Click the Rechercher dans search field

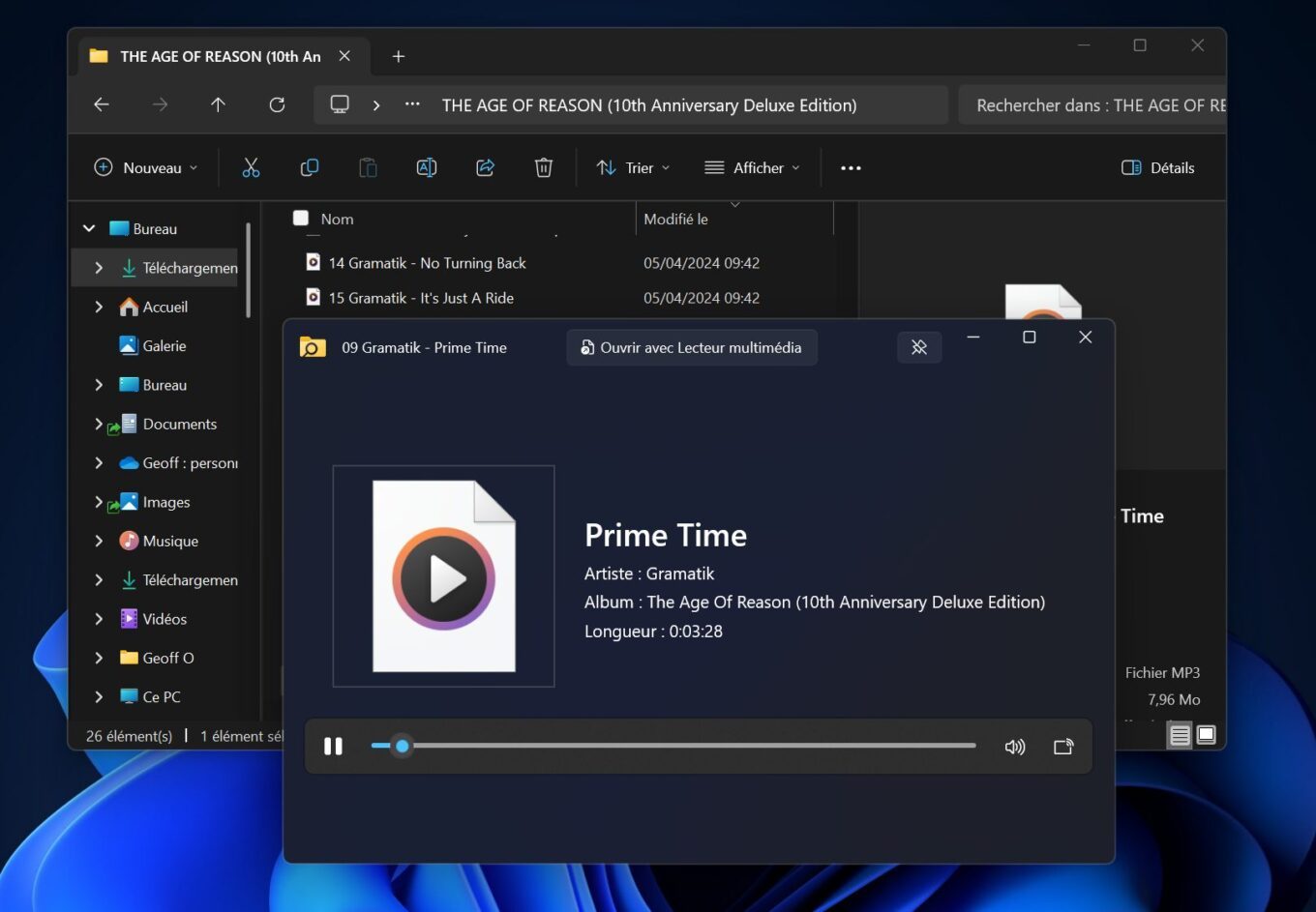[1092, 104]
